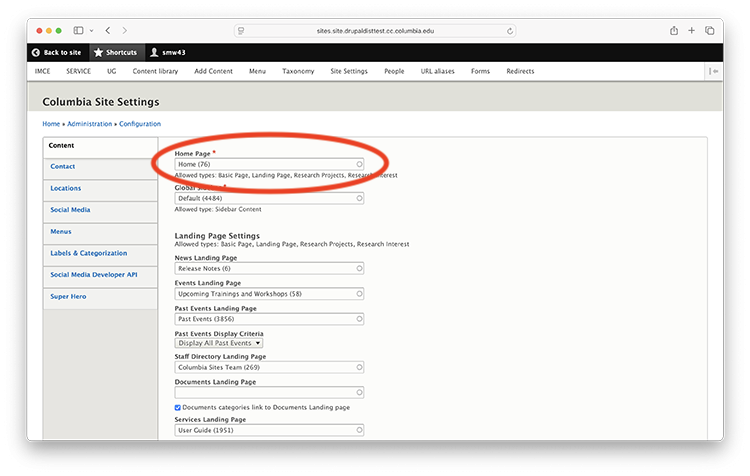Open the Menu toolbar item
Image resolution: width=750 pixels, height=476 pixels.
click(x=257, y=71)
